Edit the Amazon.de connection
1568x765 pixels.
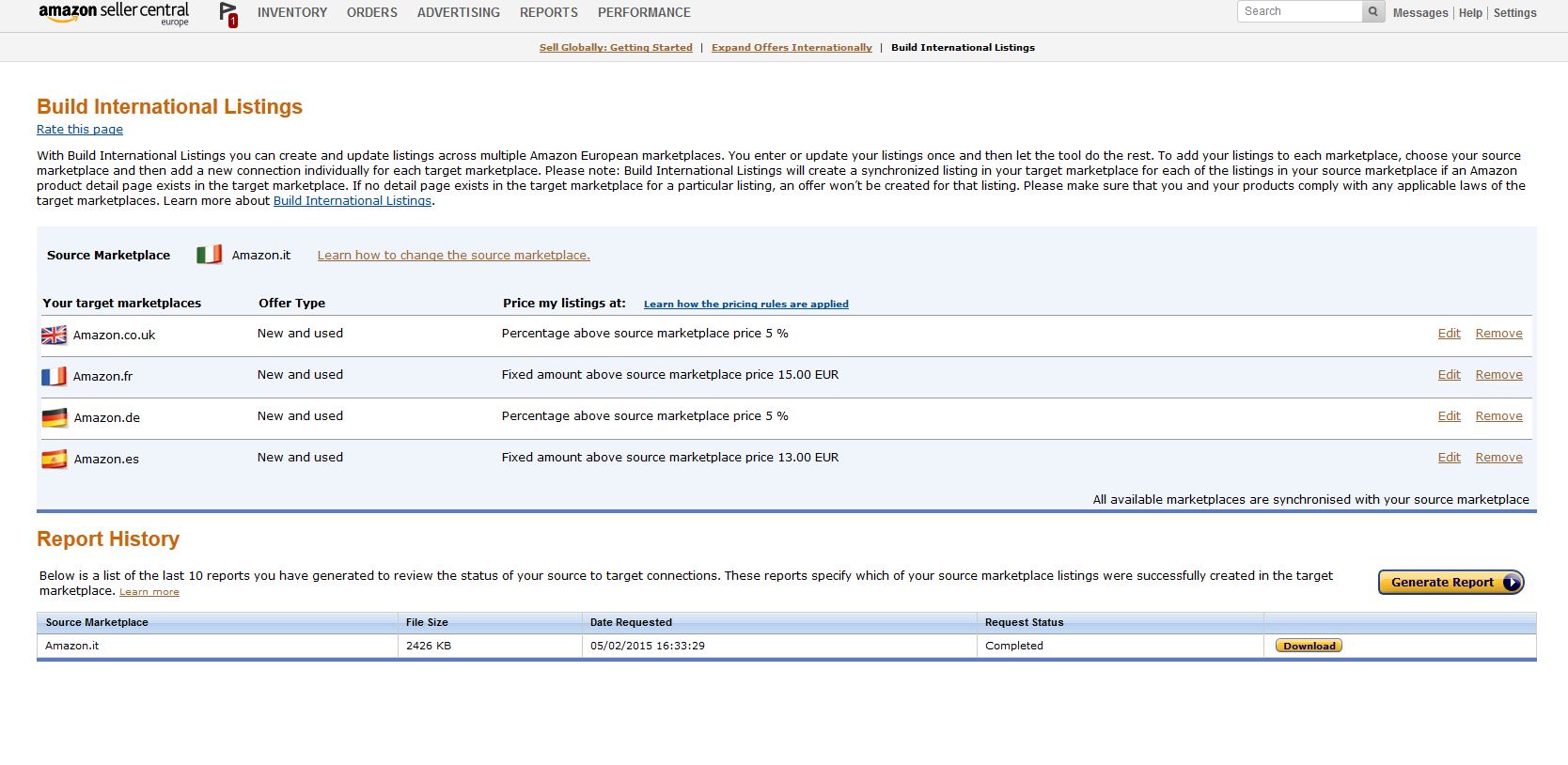click(1450, 416)
